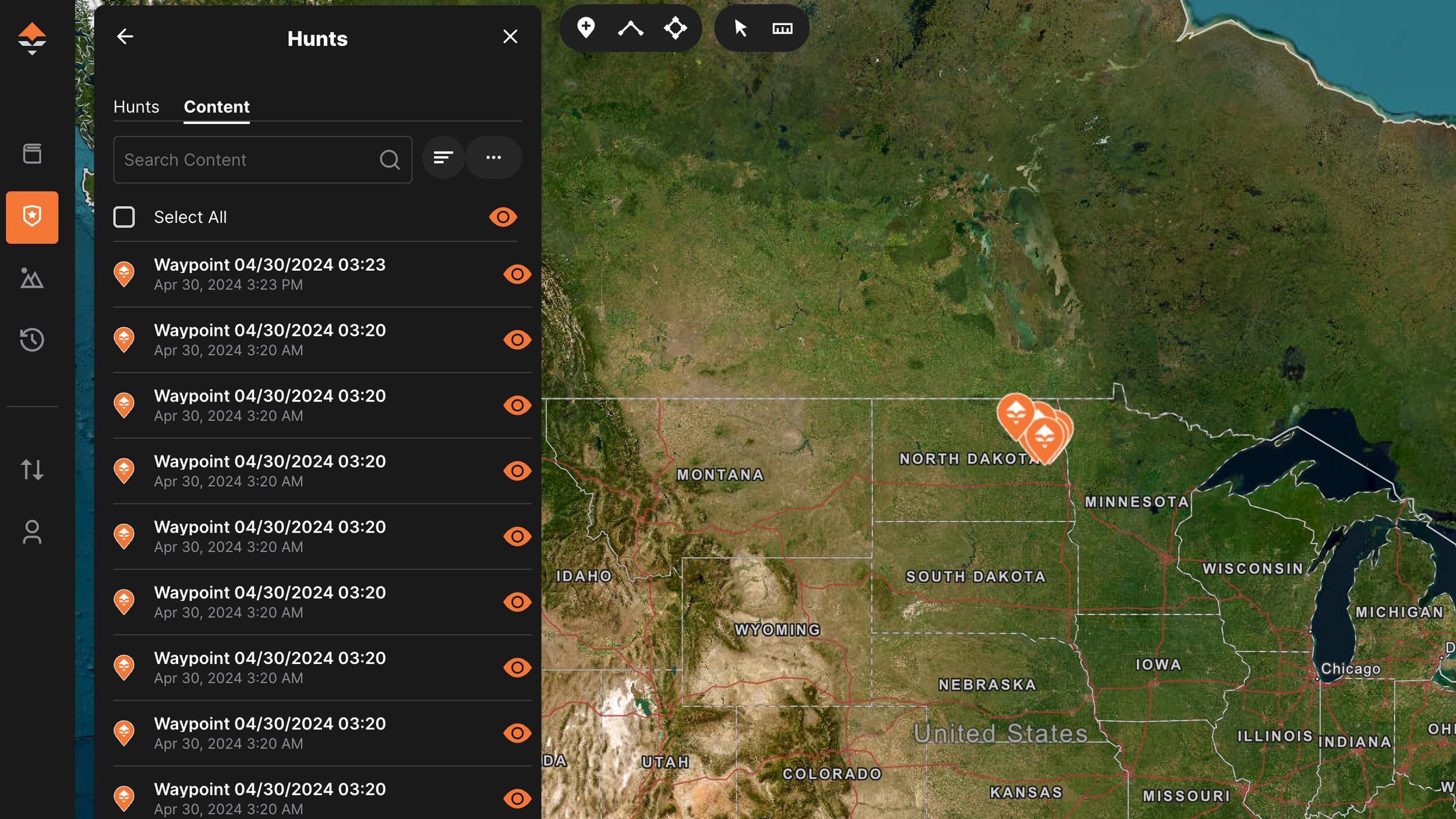Viewport: 1456px width, 819px height.
Task: Open the 3D terrain sidebar icon
Action: click(33, 279)
